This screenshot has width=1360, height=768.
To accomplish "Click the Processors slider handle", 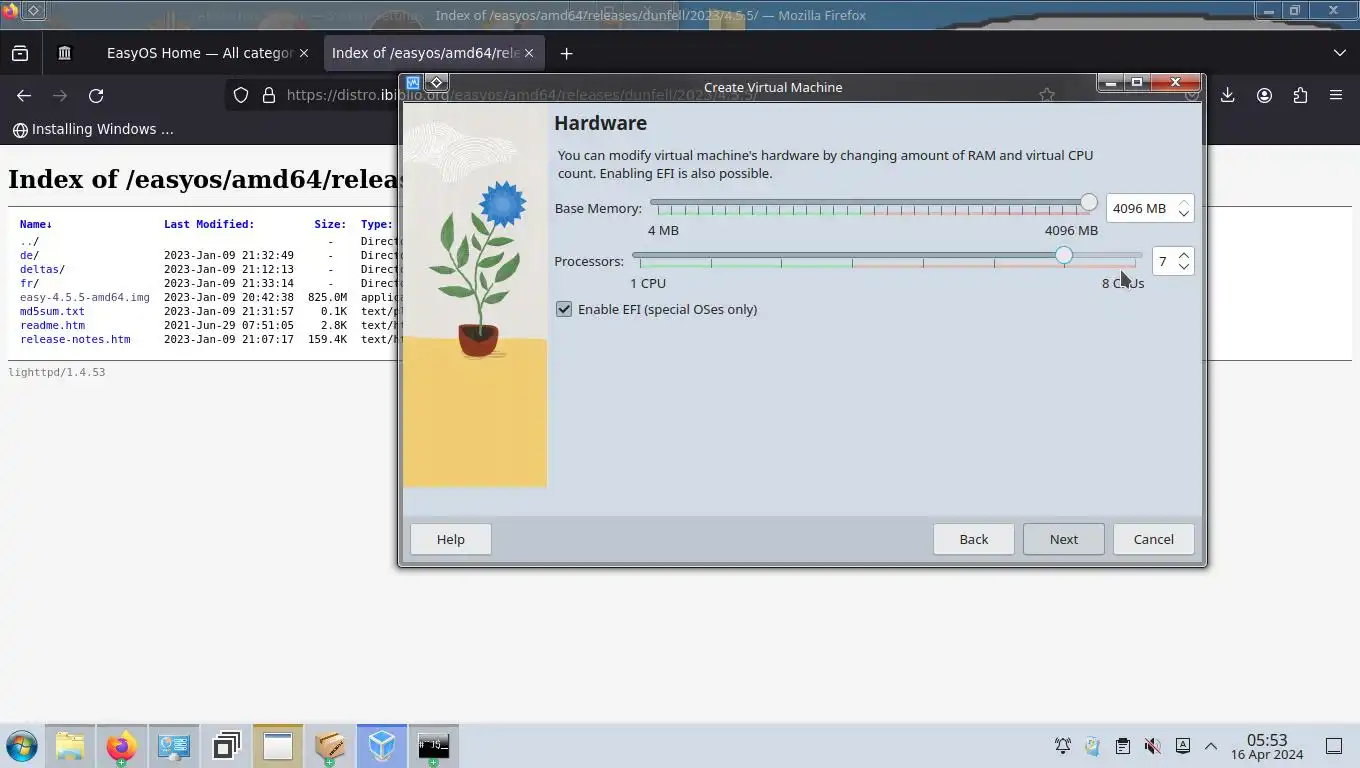I will click(1064, 255).
